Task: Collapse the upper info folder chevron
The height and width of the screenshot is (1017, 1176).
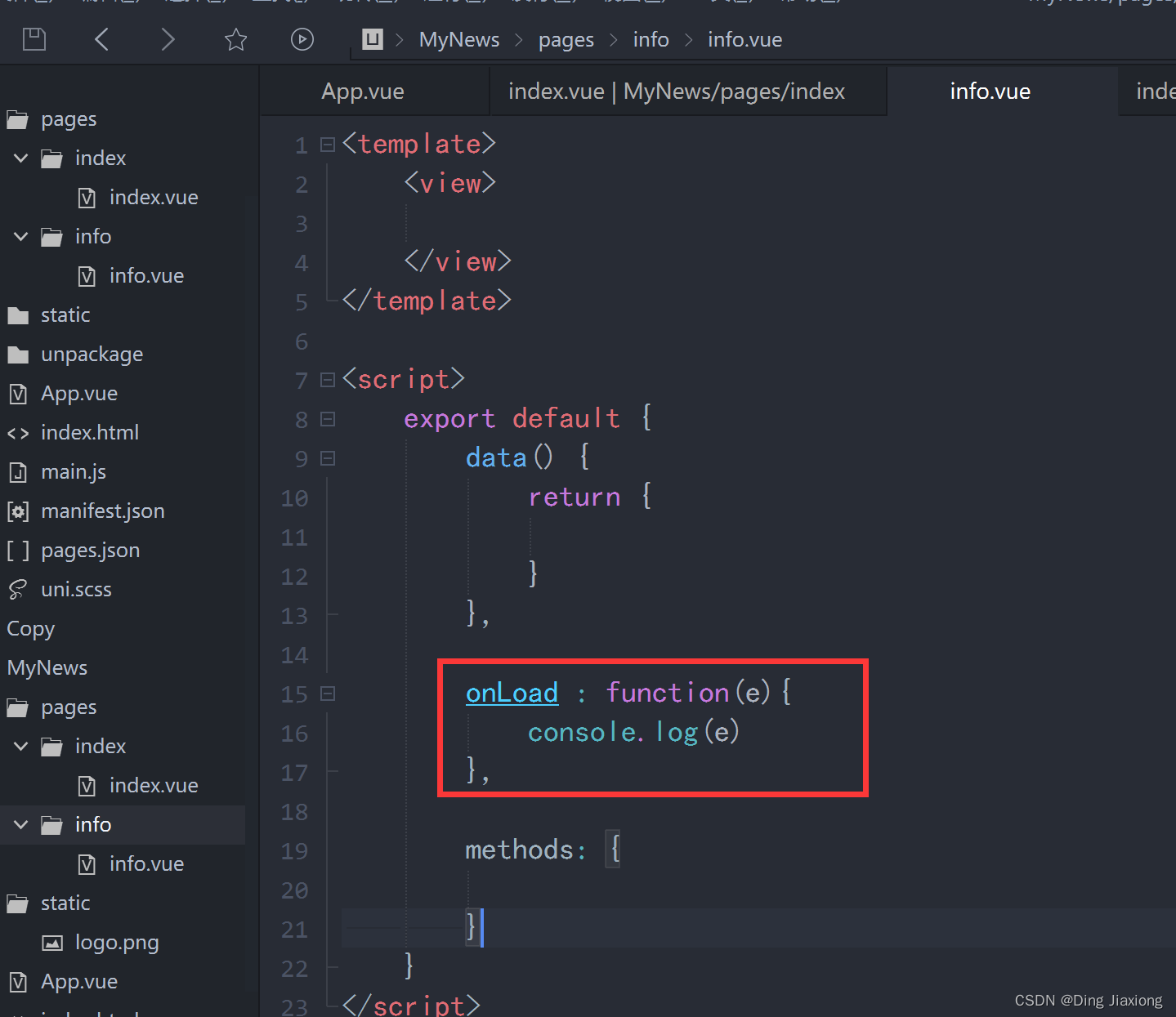Action: coord(21,237)
